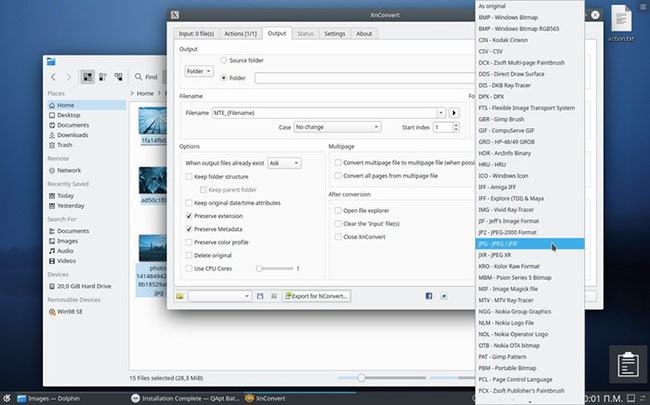This screenshot has width=650, height=405.
Task: Uncheck Preserve Metadata checkbox
Action: pos(189,229)
